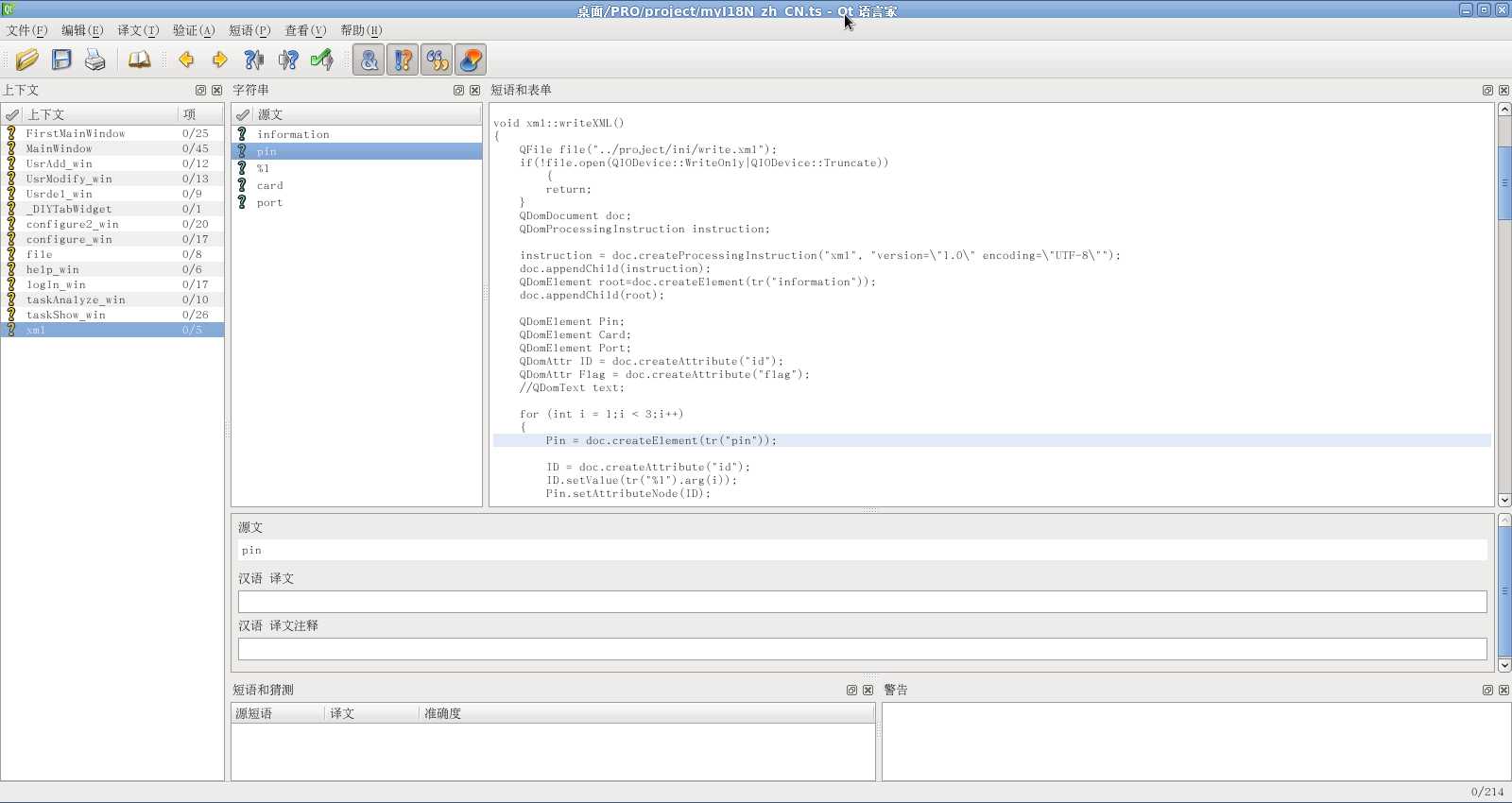
Task: Select the UsrModify_win context
Action: 112,179
